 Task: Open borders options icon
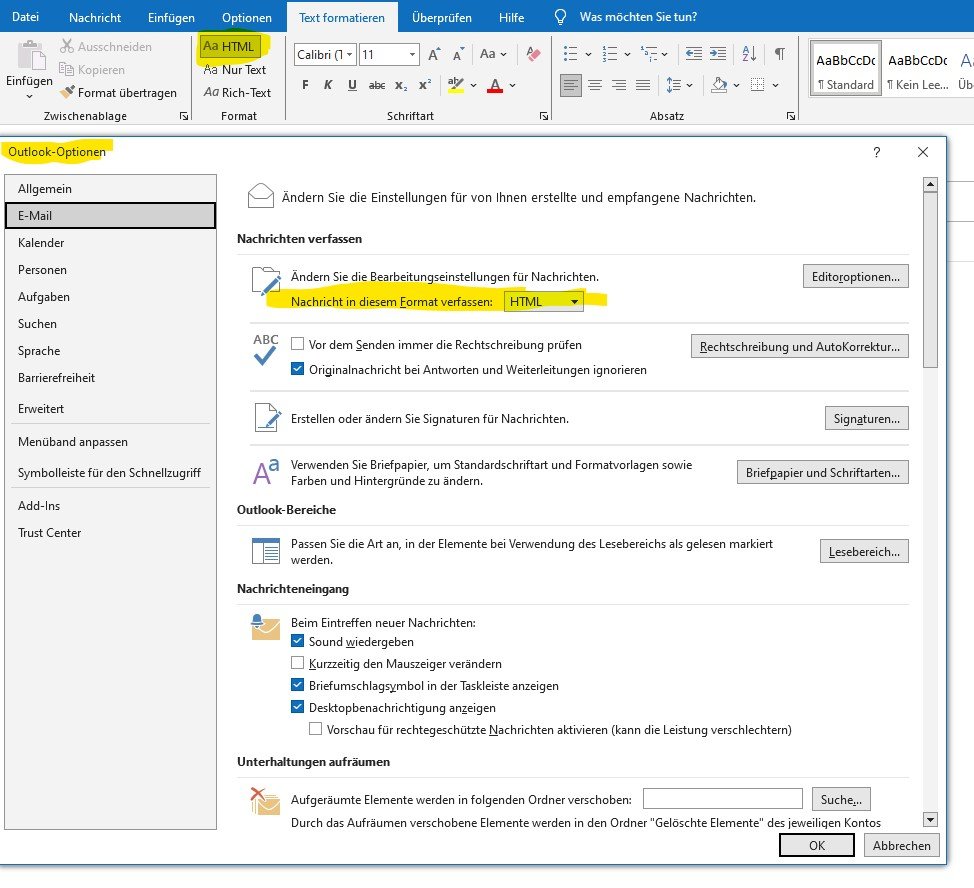coord(757,84)
